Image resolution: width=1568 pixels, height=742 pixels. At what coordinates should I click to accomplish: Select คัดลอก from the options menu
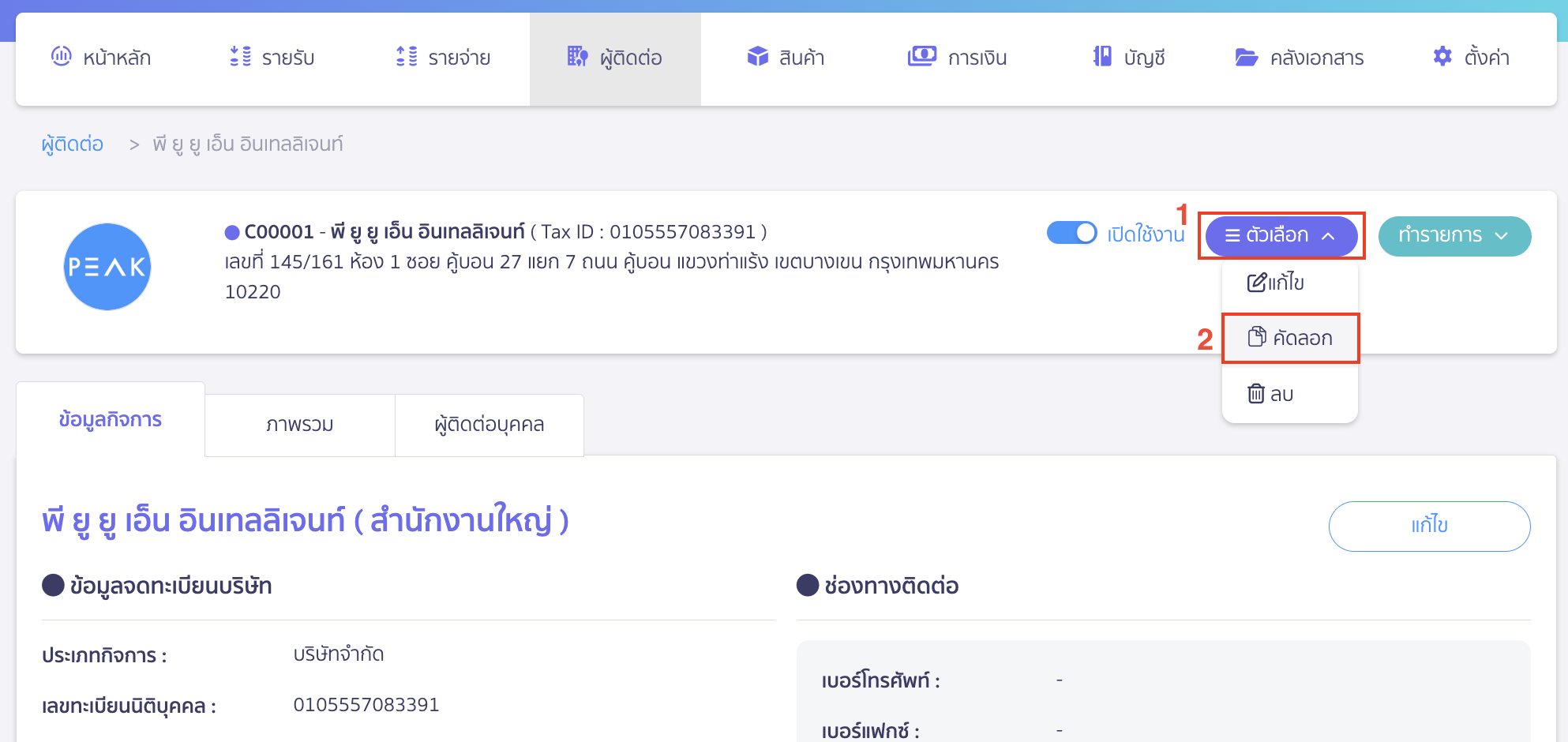[x=1290, y=338]
